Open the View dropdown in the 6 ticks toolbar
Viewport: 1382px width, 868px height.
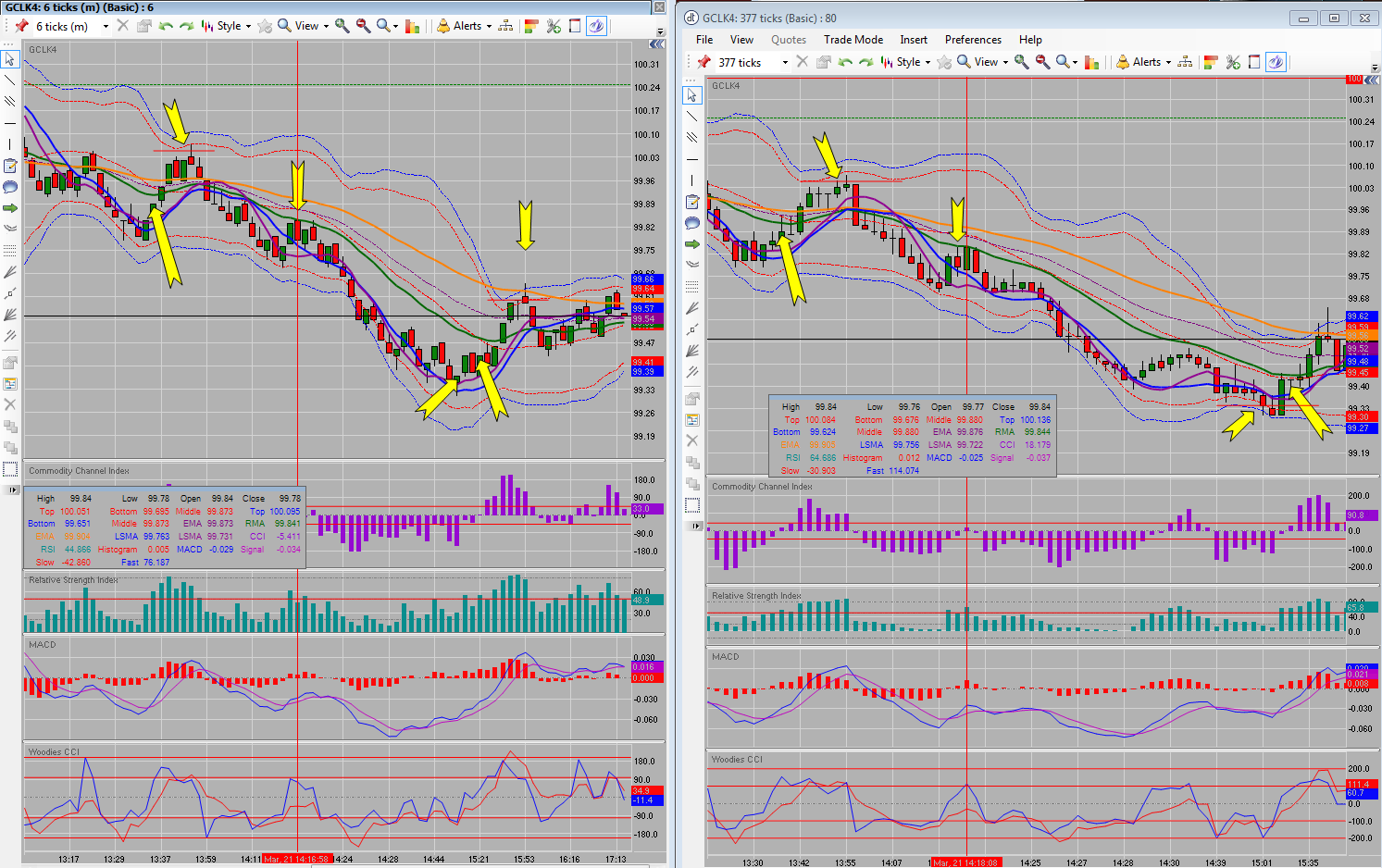(305, 26)
